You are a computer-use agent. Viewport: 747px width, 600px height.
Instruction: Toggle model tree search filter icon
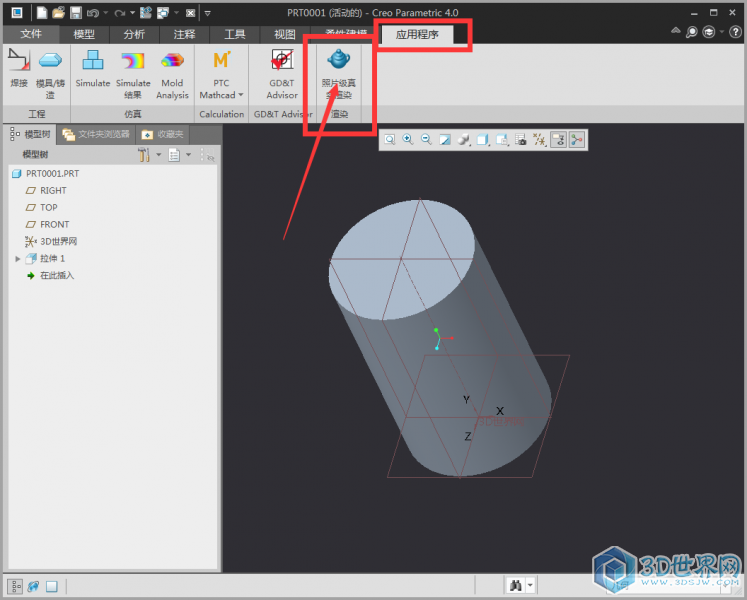(x=208, y=154)
